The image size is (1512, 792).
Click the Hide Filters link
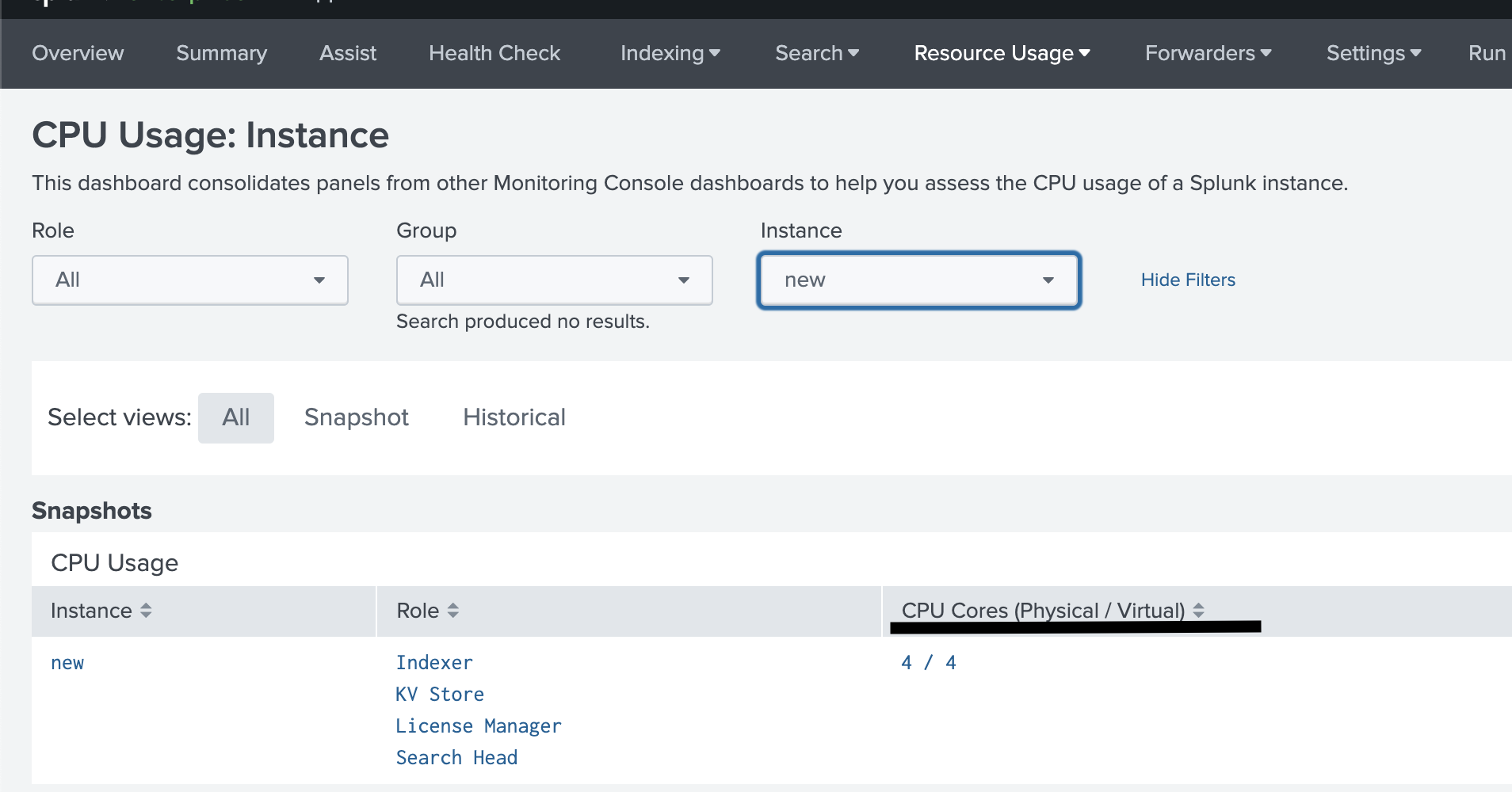pos(1188,280)
